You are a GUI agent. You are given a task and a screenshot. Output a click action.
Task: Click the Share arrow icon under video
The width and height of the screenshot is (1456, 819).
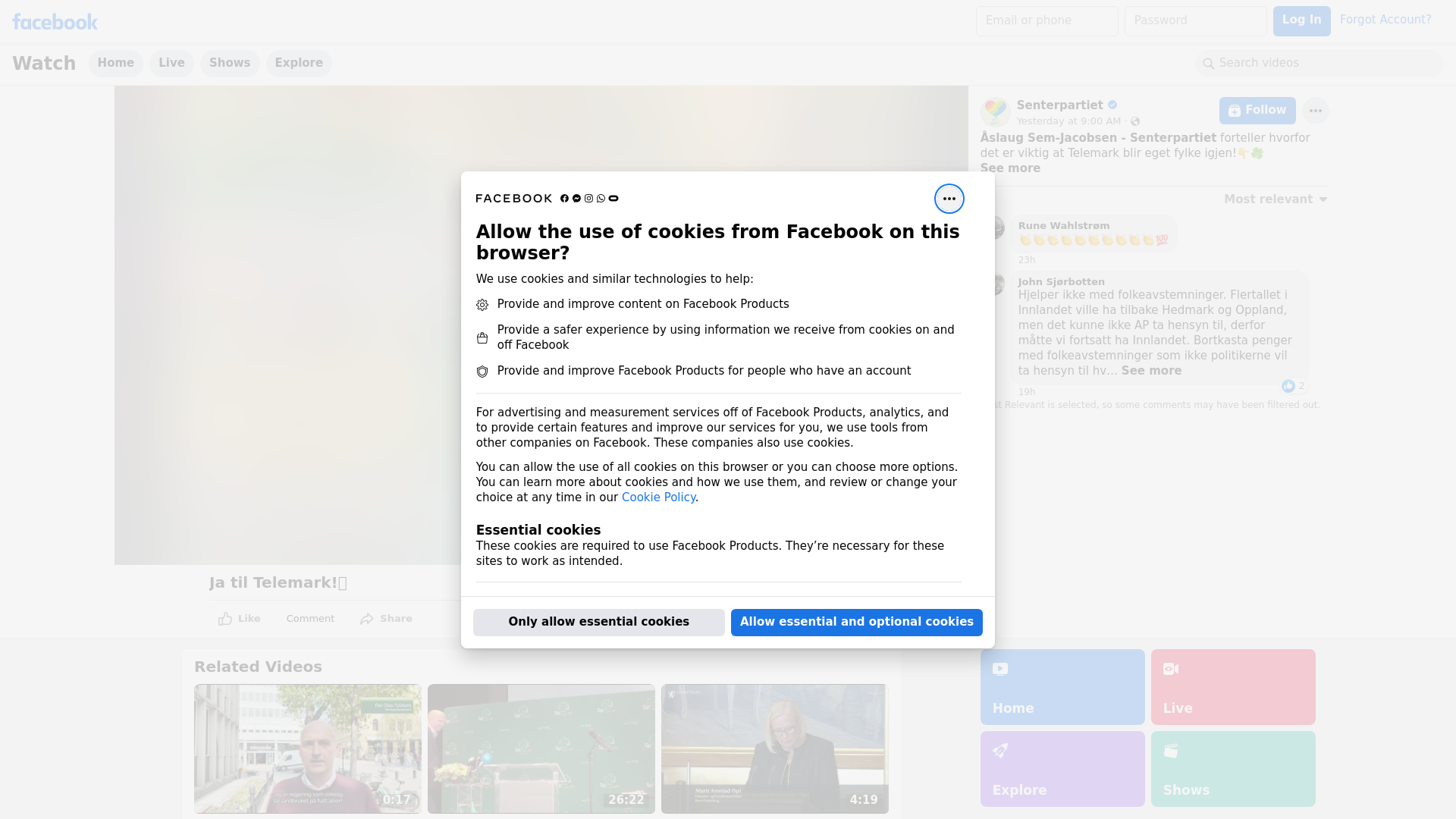tap(367, 619)
